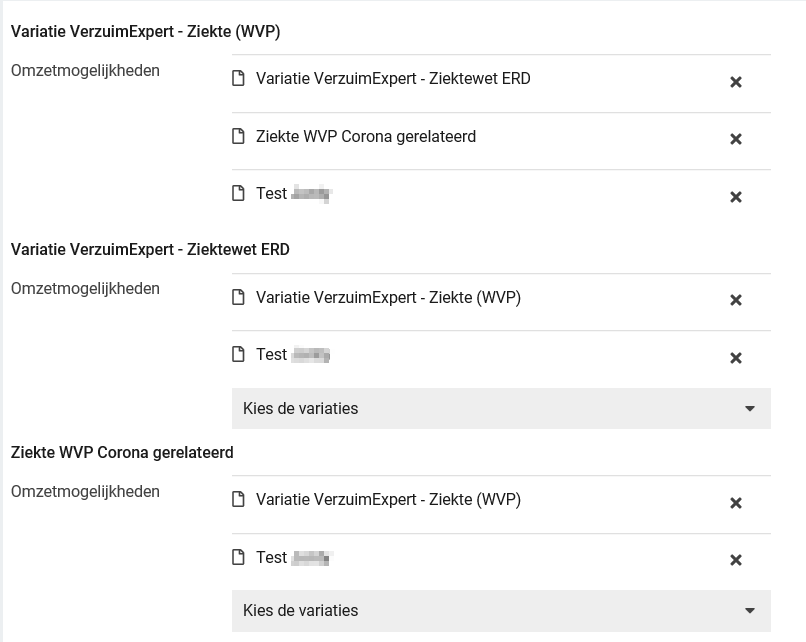806x642 pixels.
Task: Click the Variatie VerzuimExpert - Ziektewet ERD section heading
Action: 150,249
